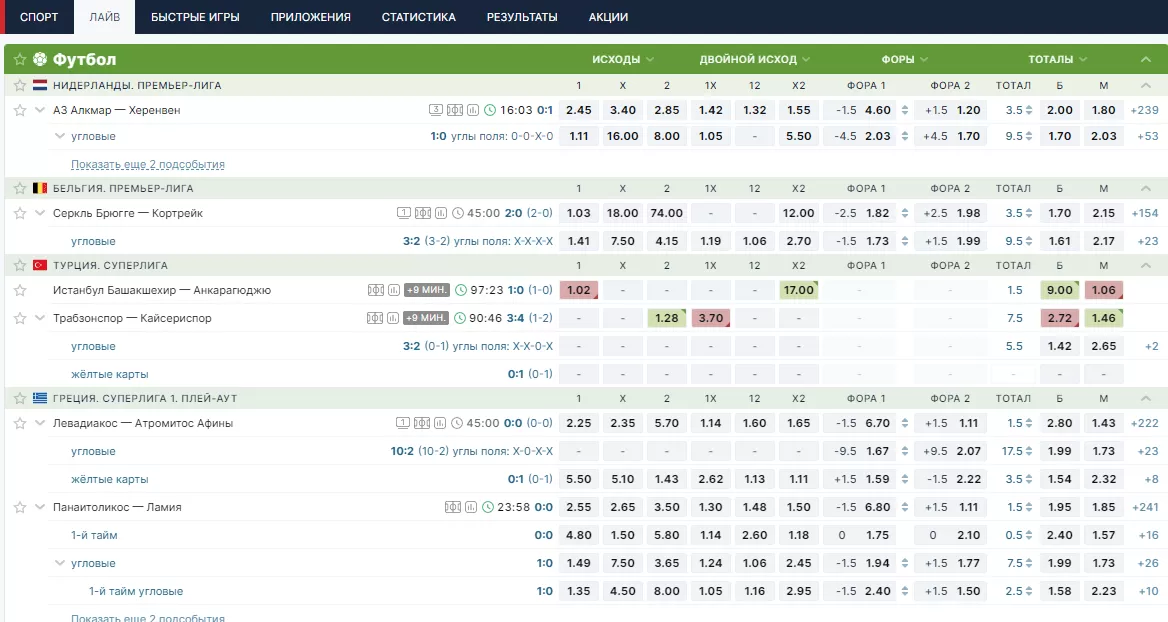Switch to the Статистика tab

pos(418,17)
